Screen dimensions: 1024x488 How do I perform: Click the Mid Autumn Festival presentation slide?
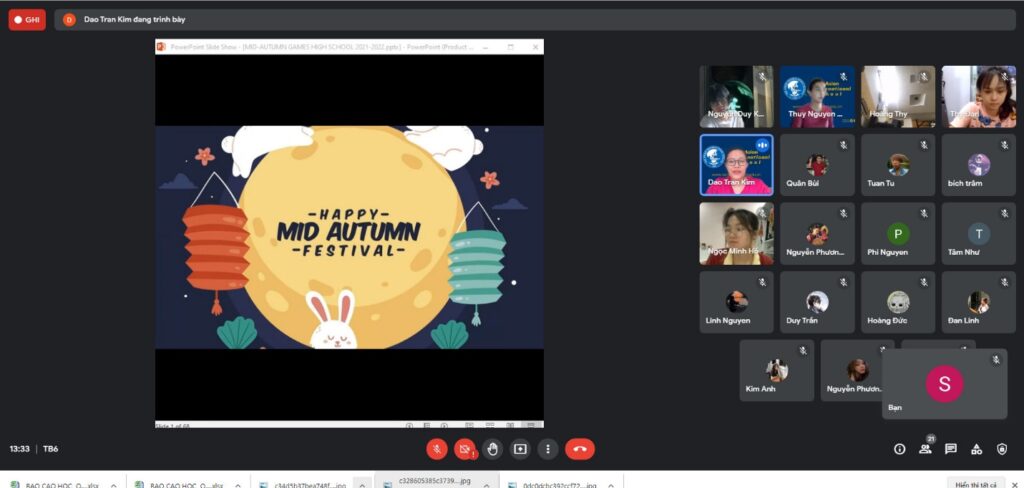(349, 237)
